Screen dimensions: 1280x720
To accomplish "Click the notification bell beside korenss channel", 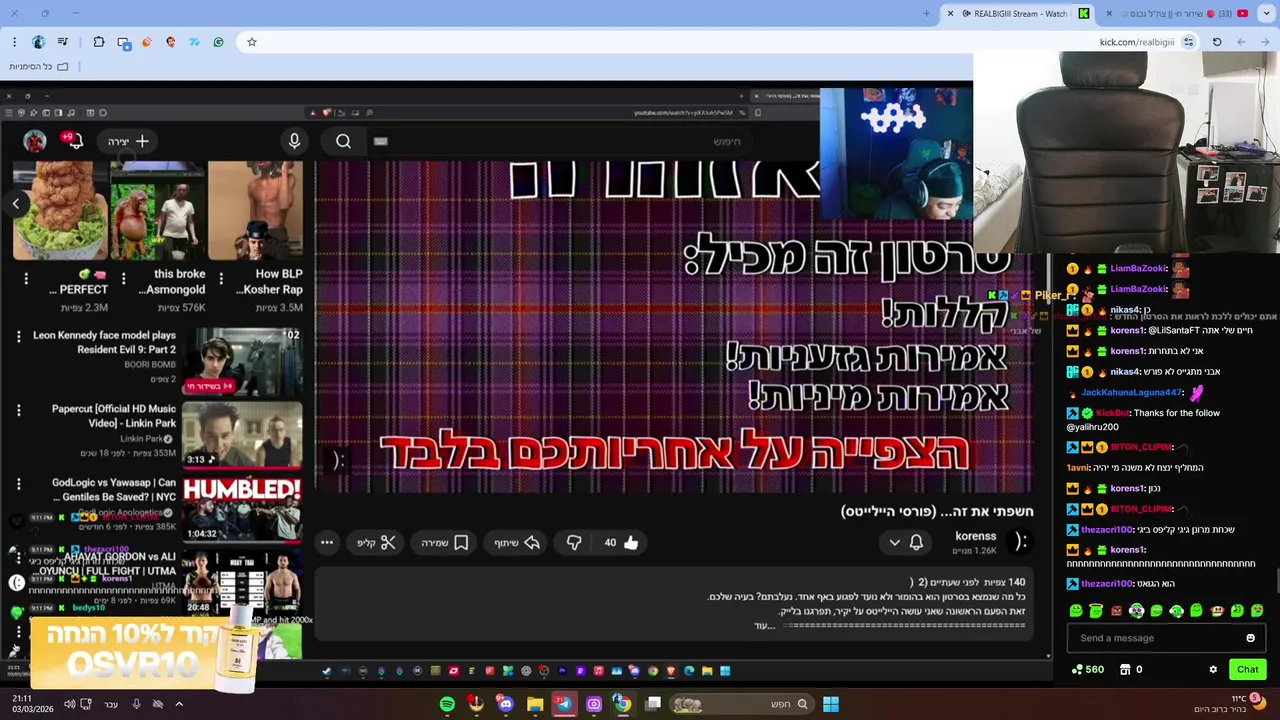I will point(916,542).
